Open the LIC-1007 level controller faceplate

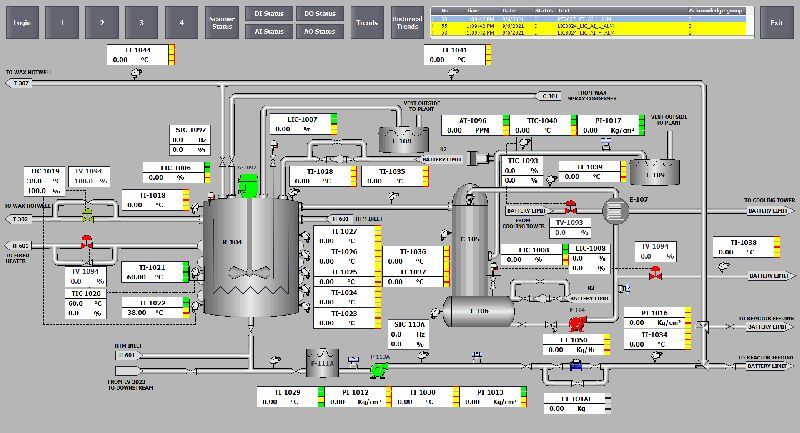pyautogui.click(x=300, y=124)
